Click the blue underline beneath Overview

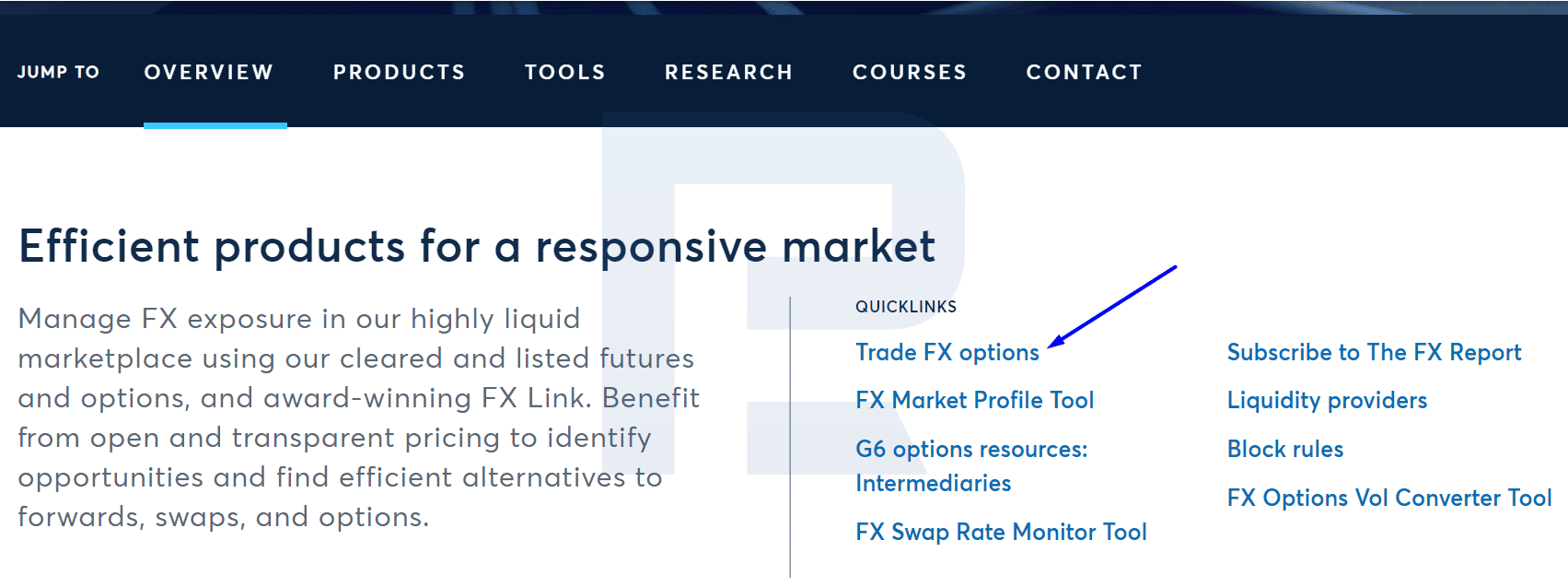[215, 125]
